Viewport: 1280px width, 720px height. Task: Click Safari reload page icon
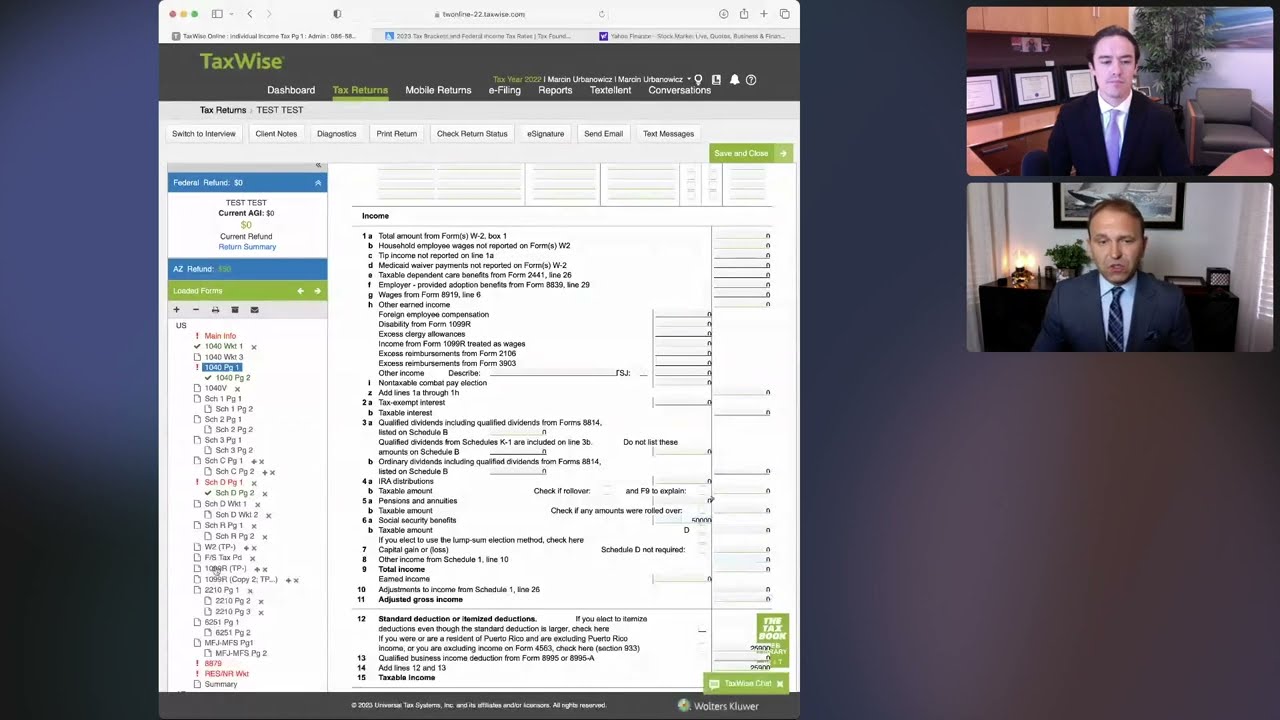click(x=601, y=14)
